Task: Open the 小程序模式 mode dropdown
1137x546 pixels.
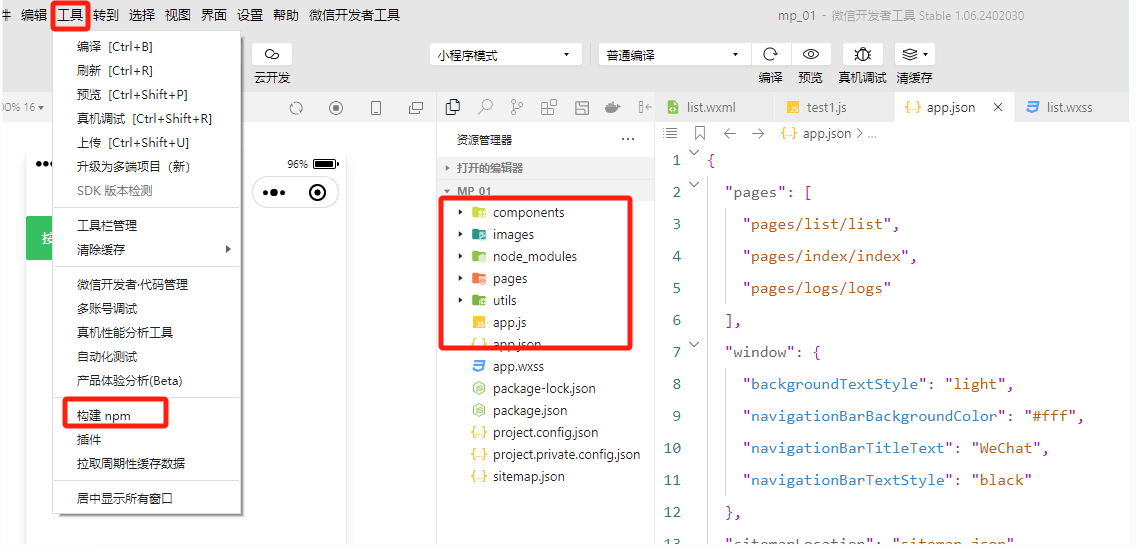Action: 506,54
